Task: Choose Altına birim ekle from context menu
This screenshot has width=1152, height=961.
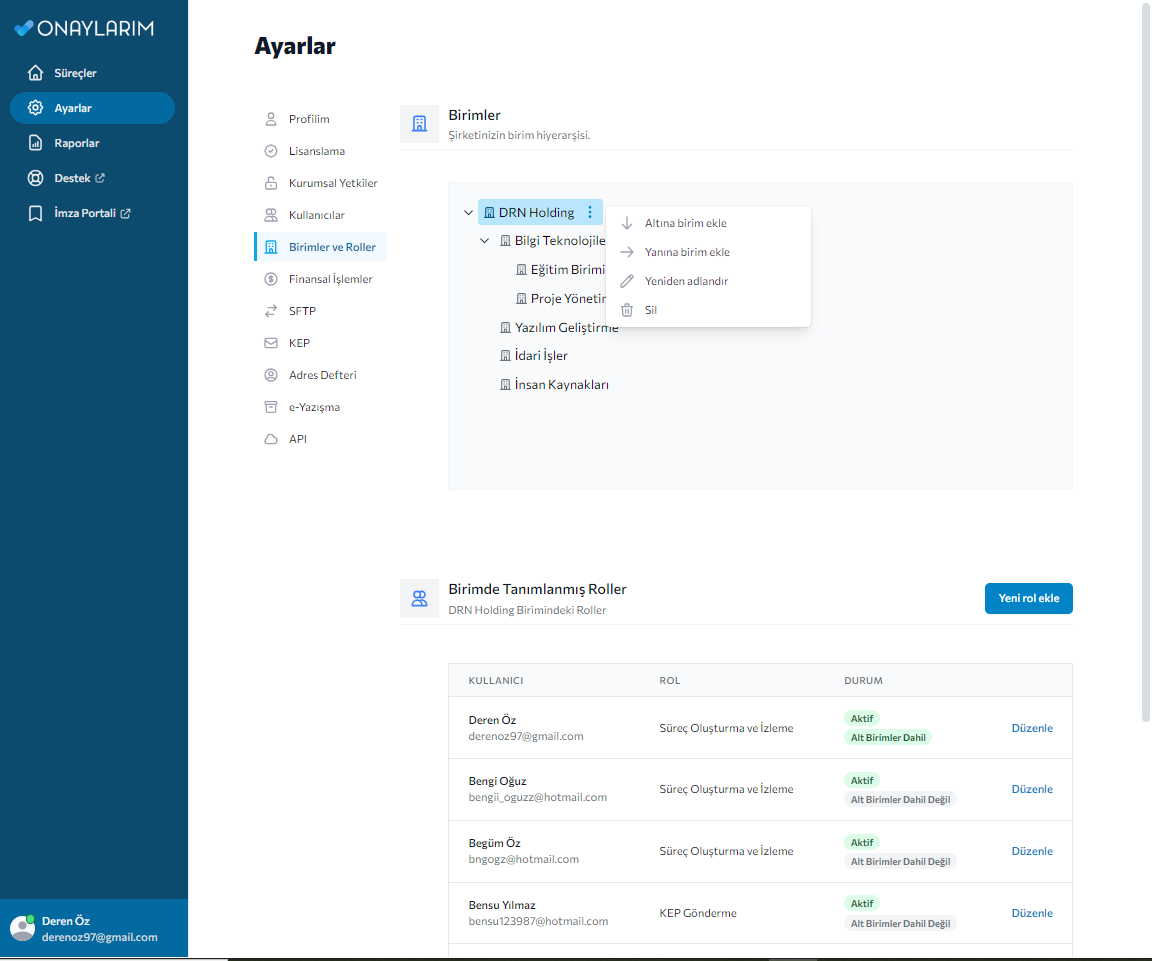Action: pos(685,223)
